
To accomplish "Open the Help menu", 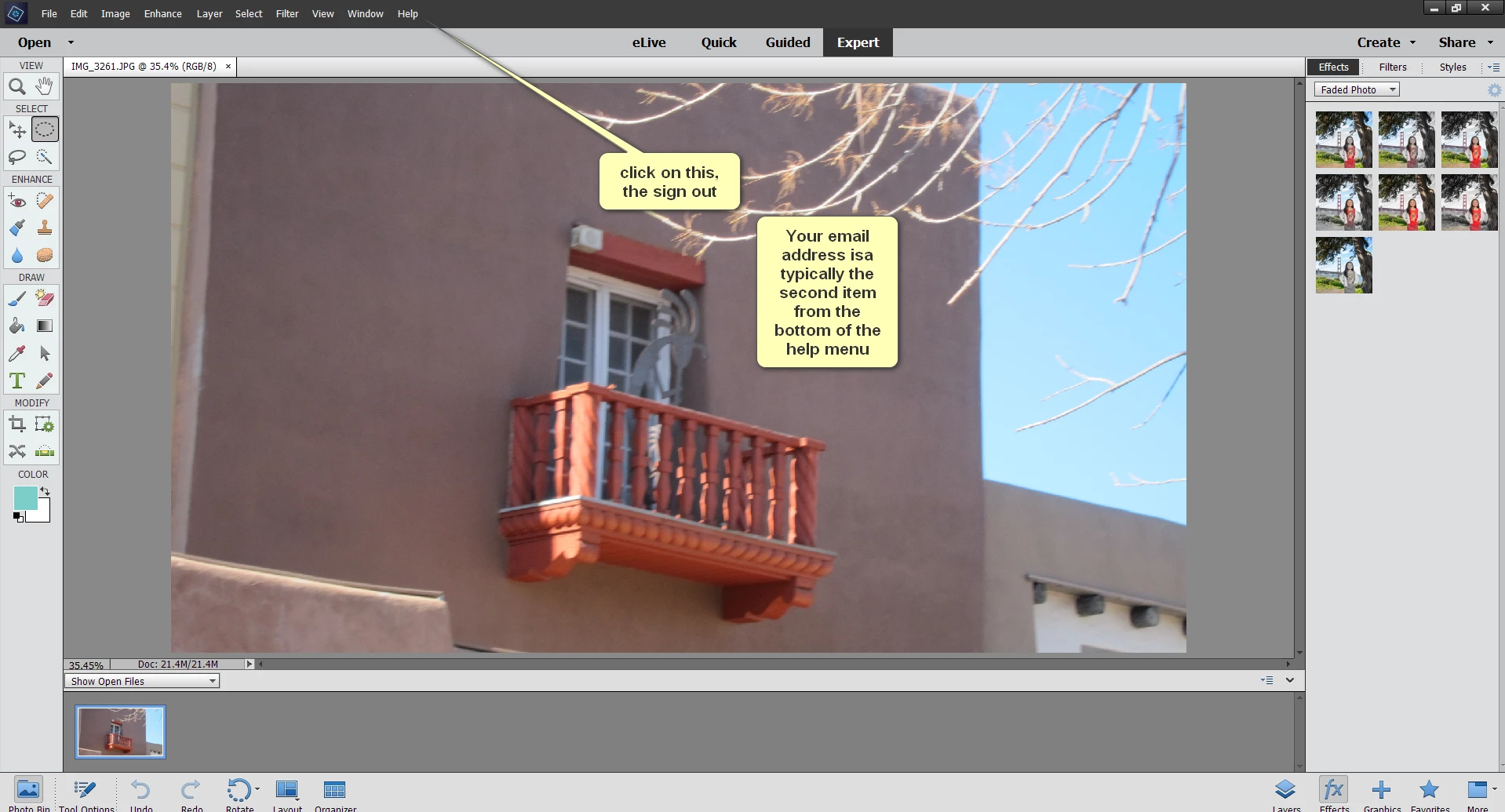I will click(407, 13).
